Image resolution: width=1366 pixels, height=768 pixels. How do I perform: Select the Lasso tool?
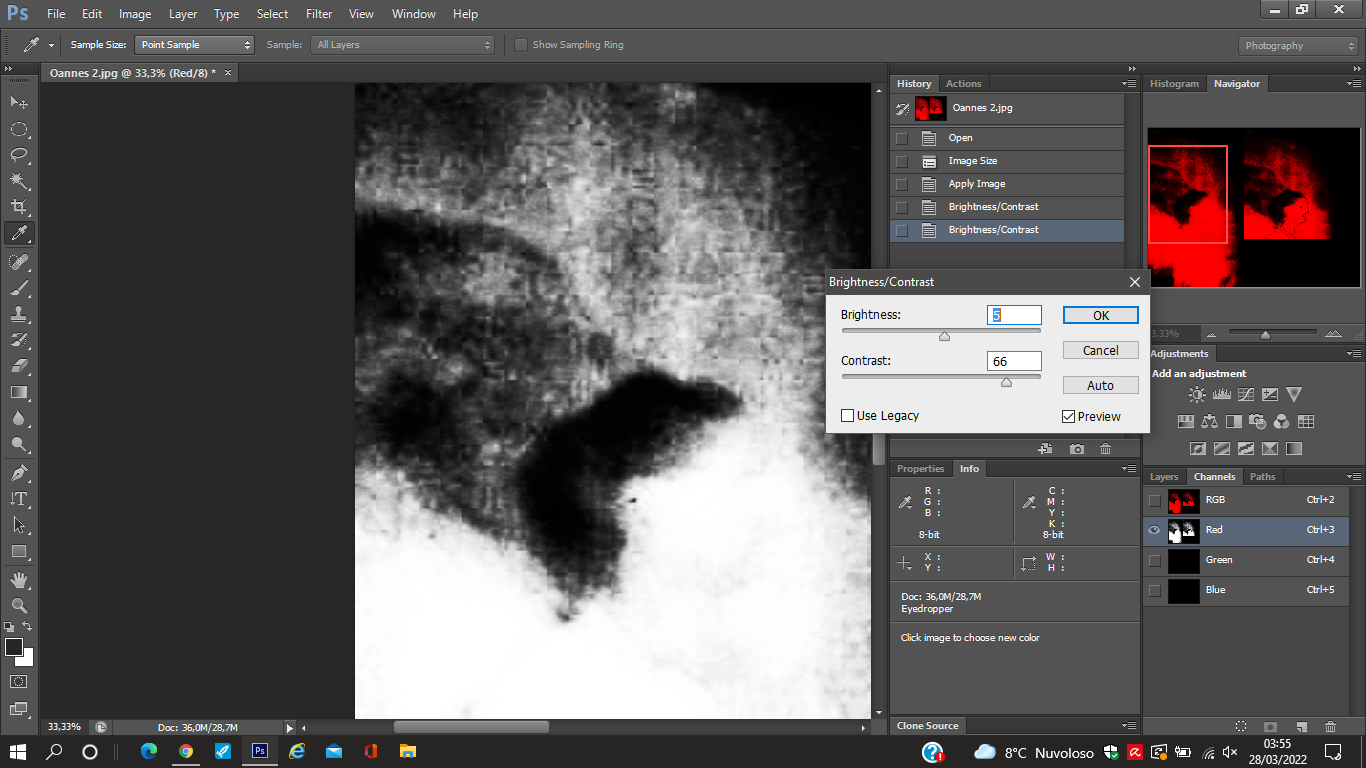19,155
